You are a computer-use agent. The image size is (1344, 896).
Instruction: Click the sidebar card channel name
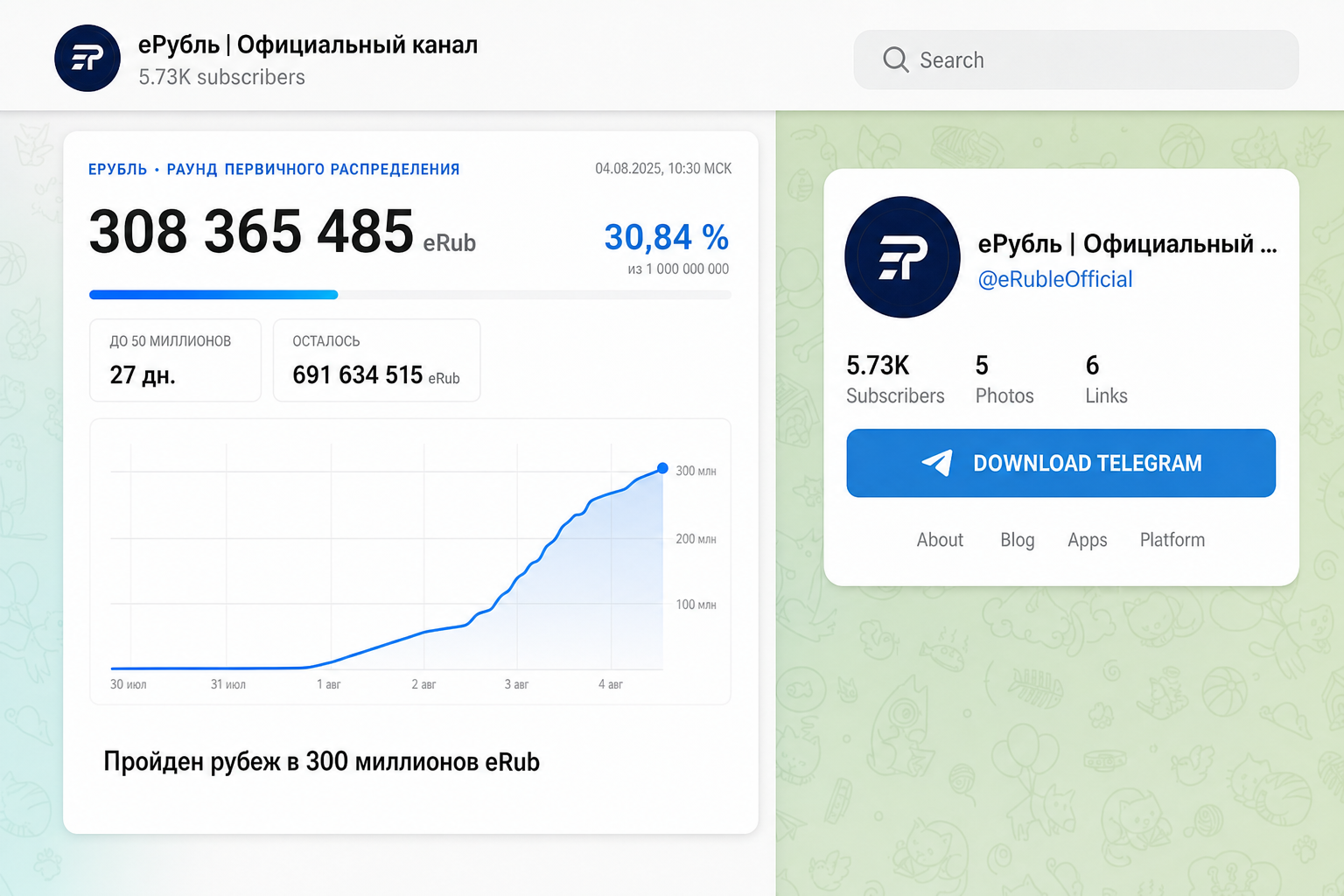pyautogui.click(x=1127, y=243)
